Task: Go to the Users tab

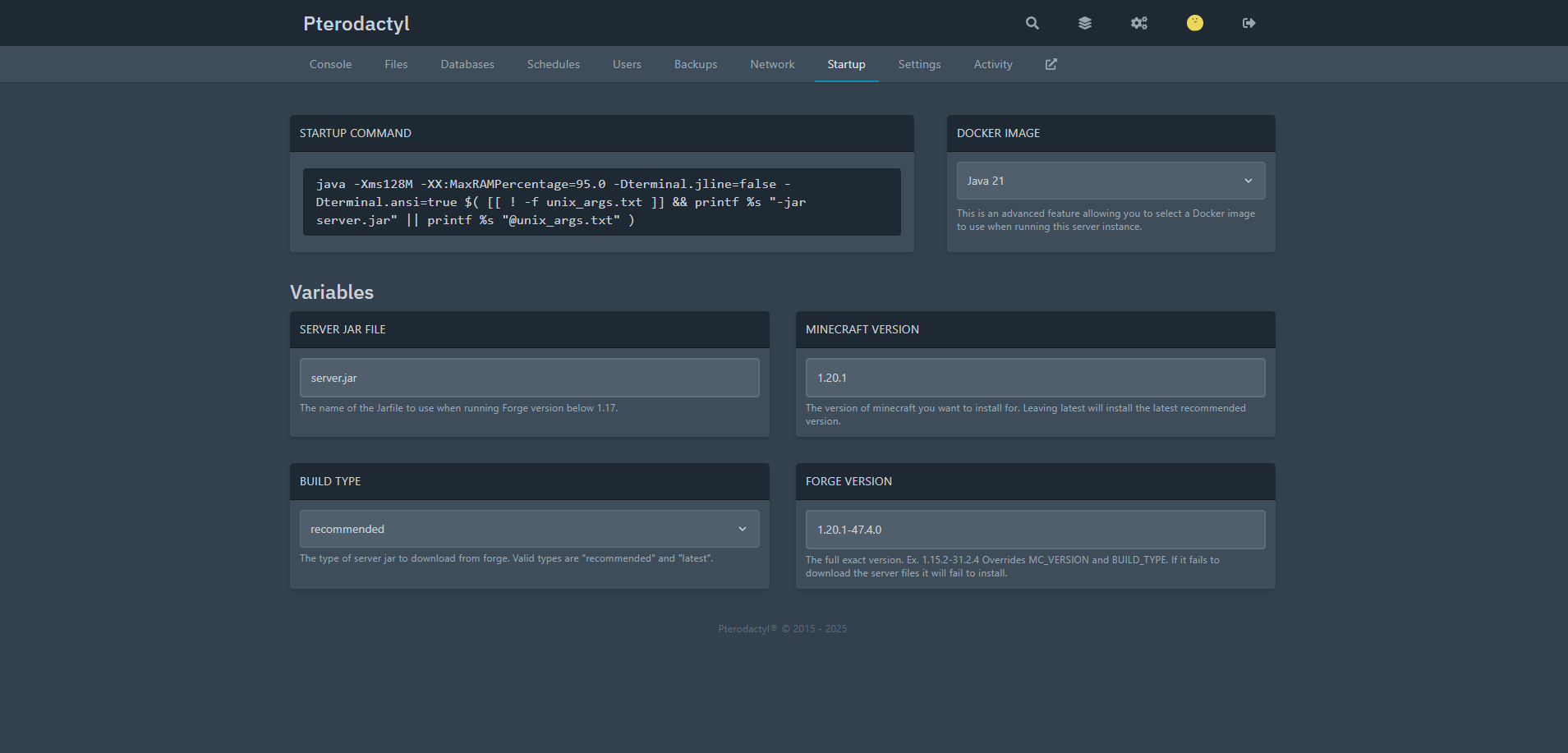Action: (627, 64)
